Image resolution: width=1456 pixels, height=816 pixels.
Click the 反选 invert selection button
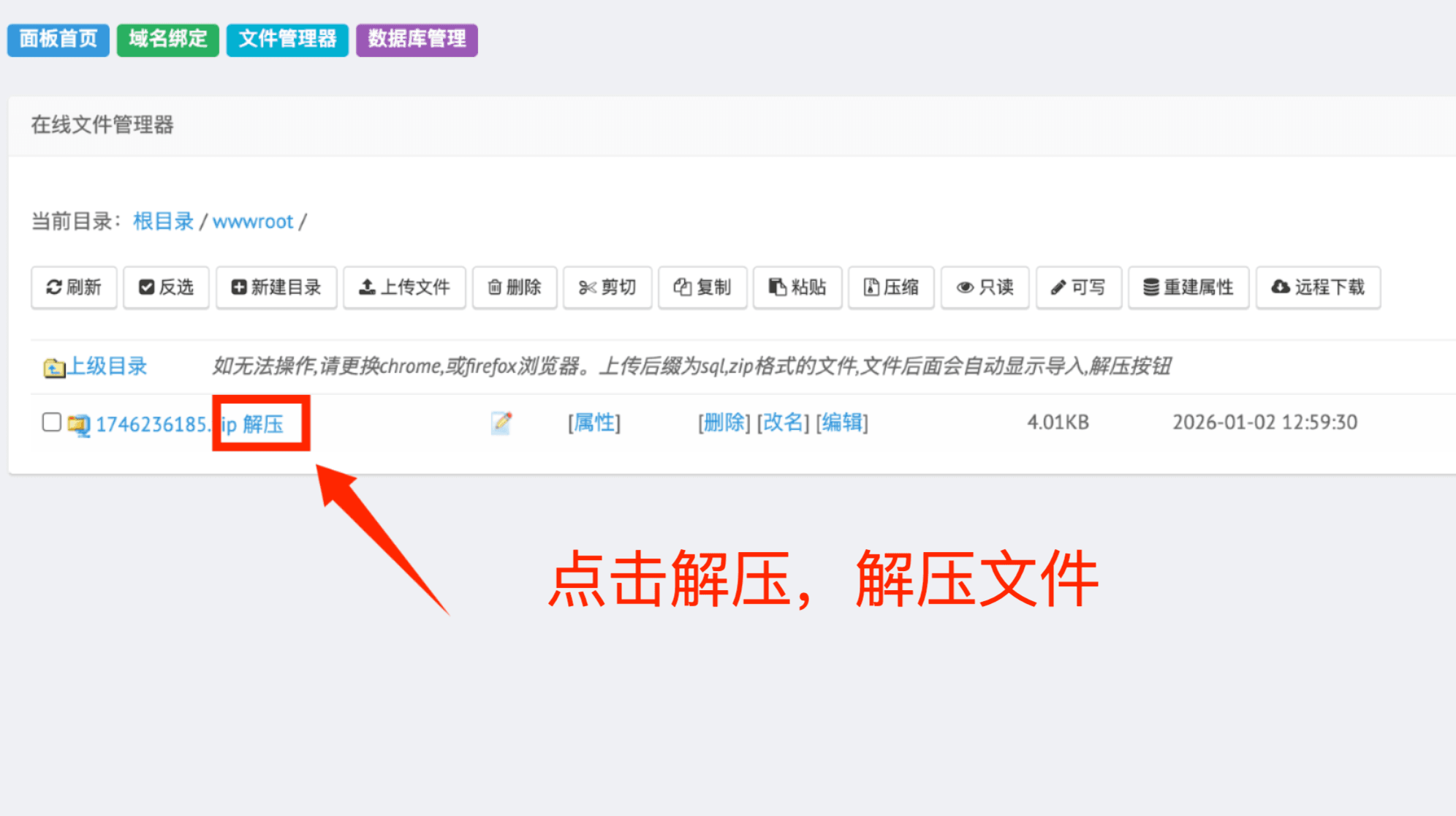point(166,287)
